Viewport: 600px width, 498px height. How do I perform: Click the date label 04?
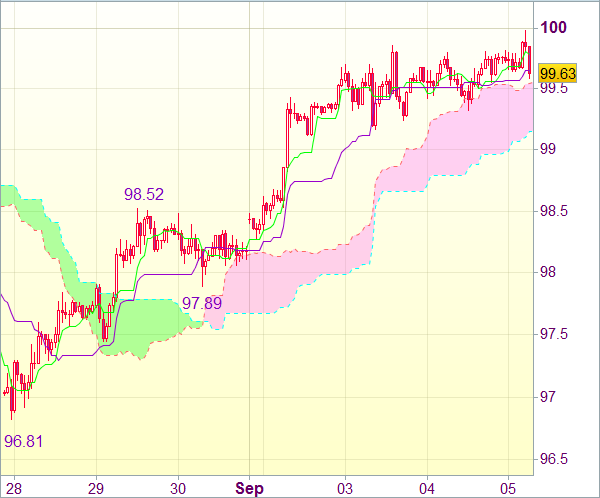[427, 489]
